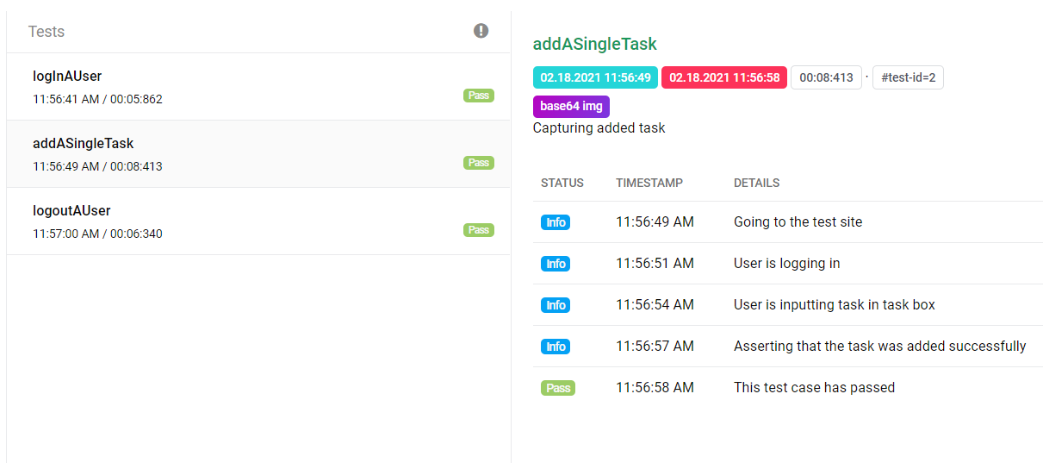Click the start time badge 11:56:49
1053x468 pixels.
[595, 78]
